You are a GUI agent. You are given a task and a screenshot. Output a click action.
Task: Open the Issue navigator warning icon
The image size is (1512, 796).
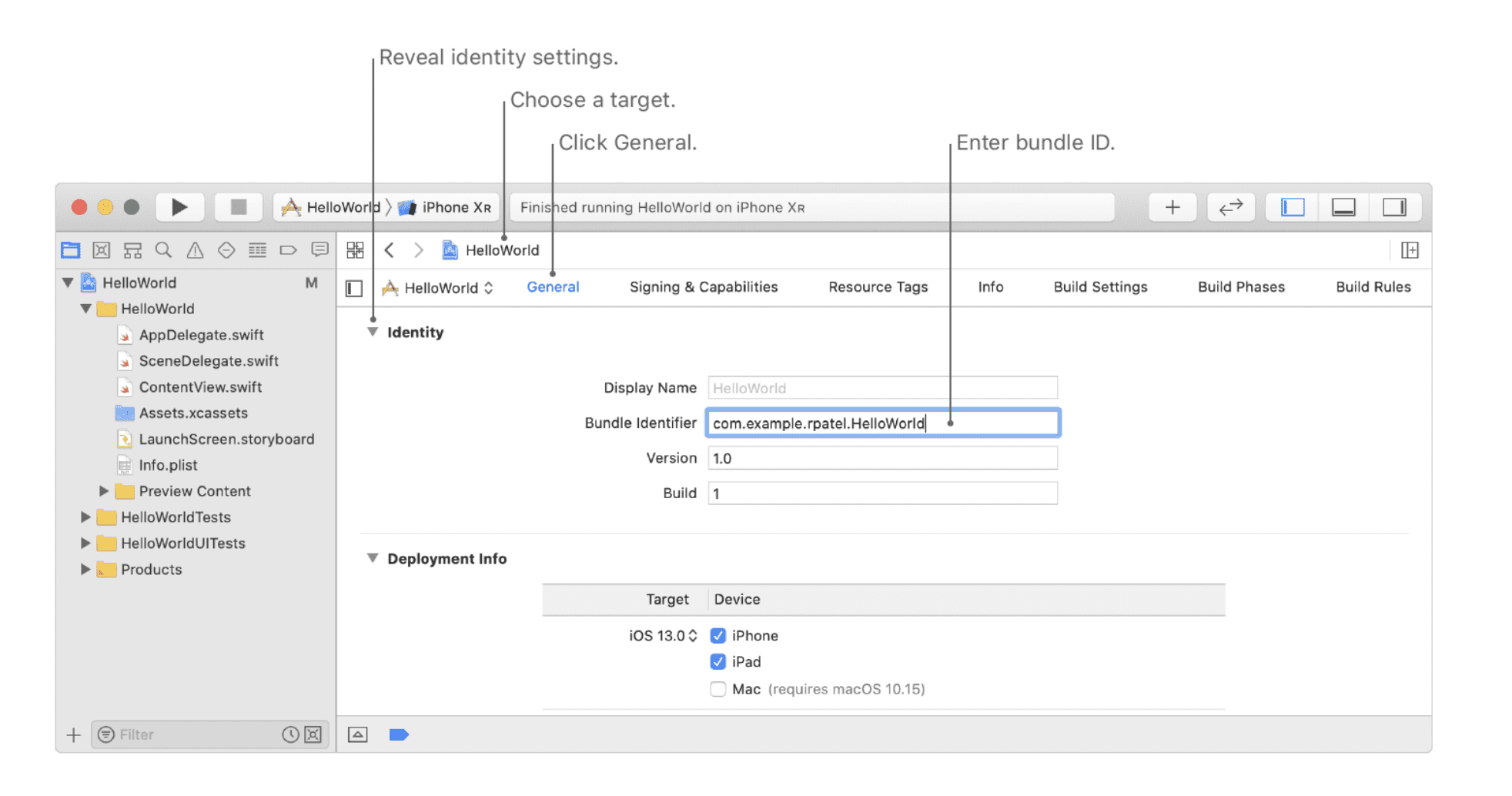[195, 250]
